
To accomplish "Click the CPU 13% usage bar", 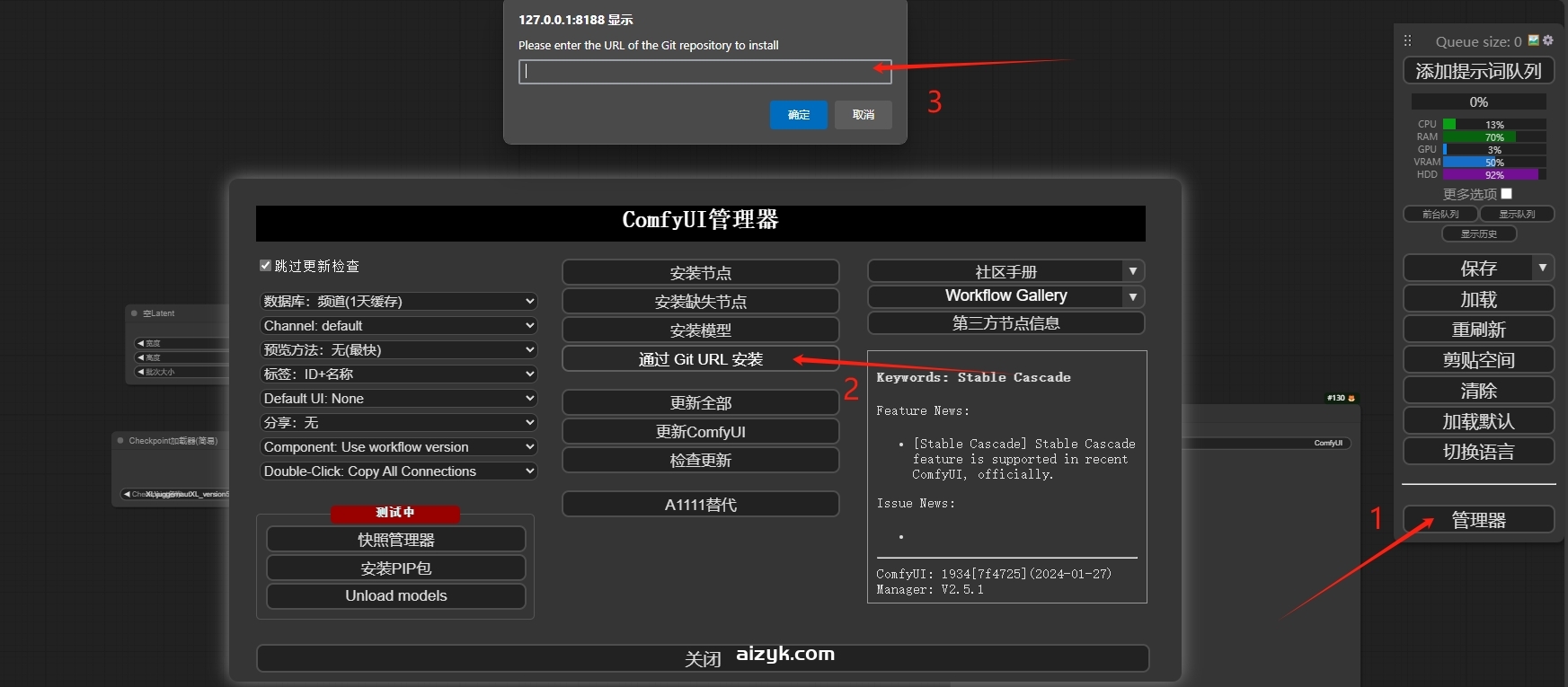I will [1494, 124].
